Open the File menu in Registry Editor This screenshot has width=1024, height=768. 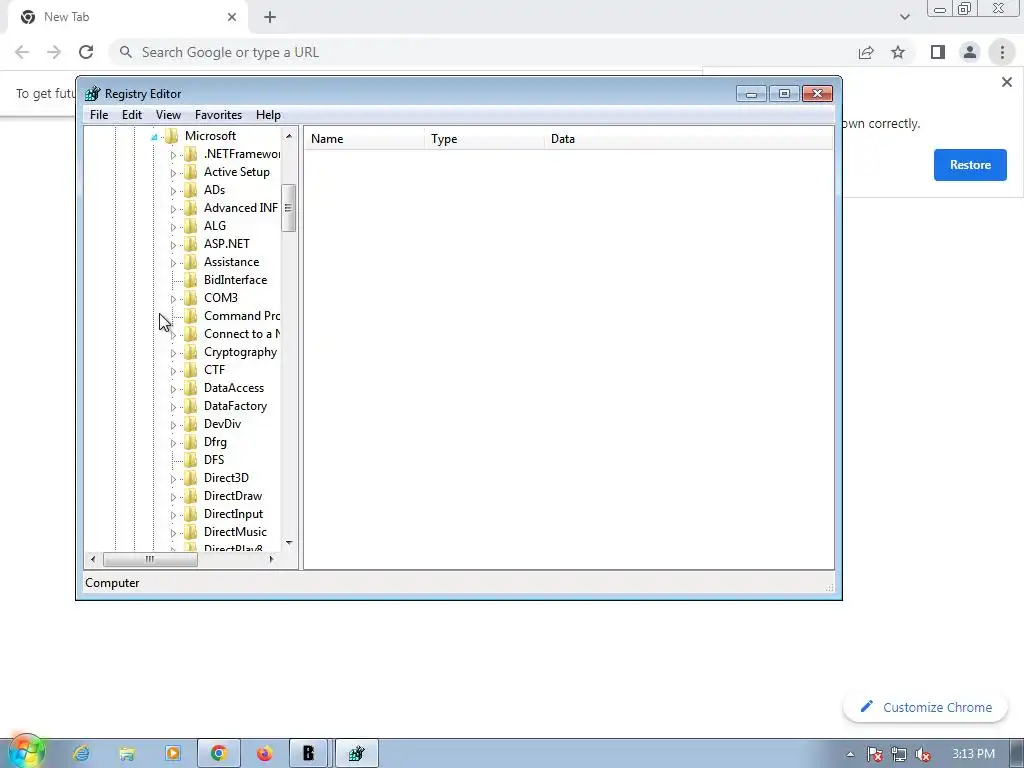point(99,115)
